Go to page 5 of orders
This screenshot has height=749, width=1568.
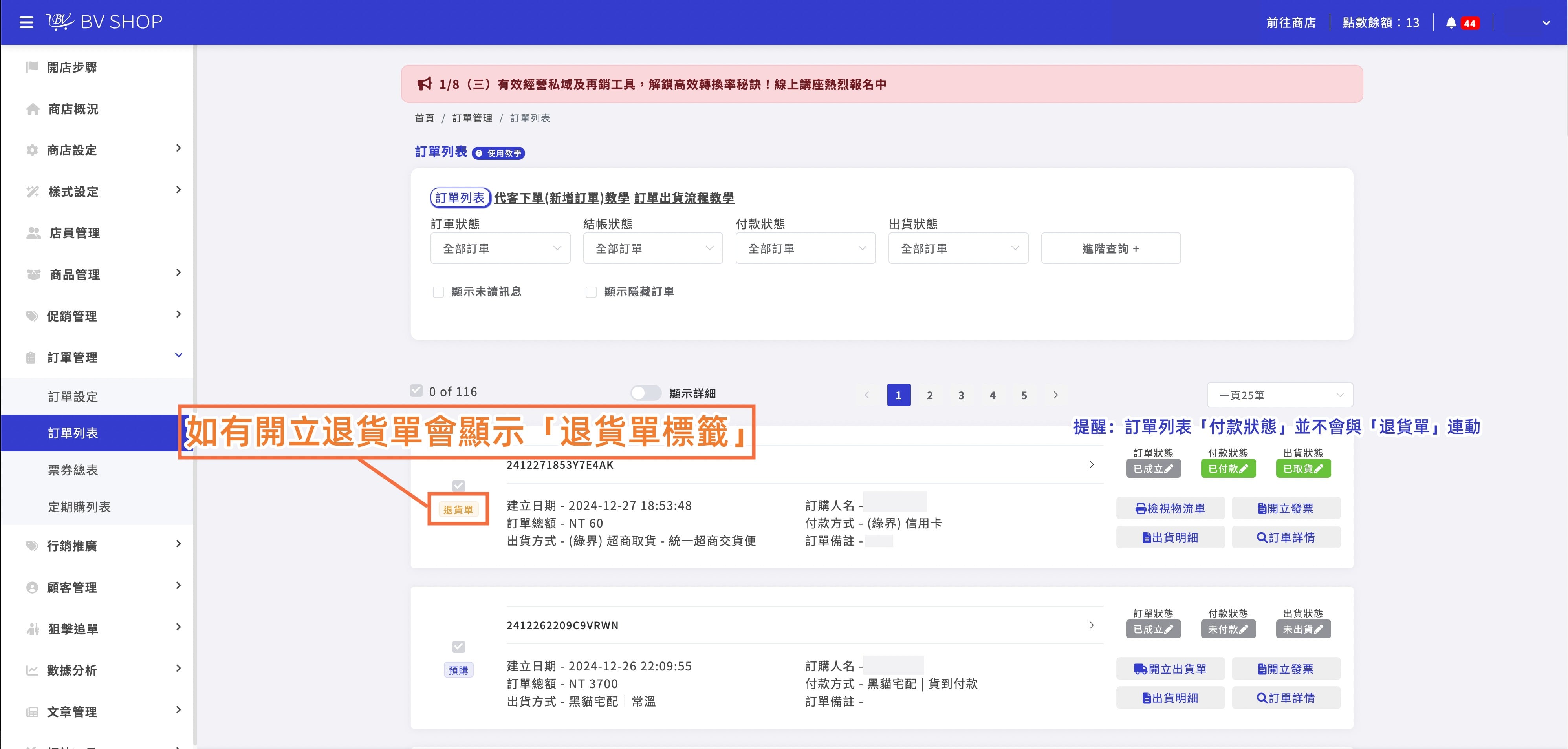pos(1024,395)
